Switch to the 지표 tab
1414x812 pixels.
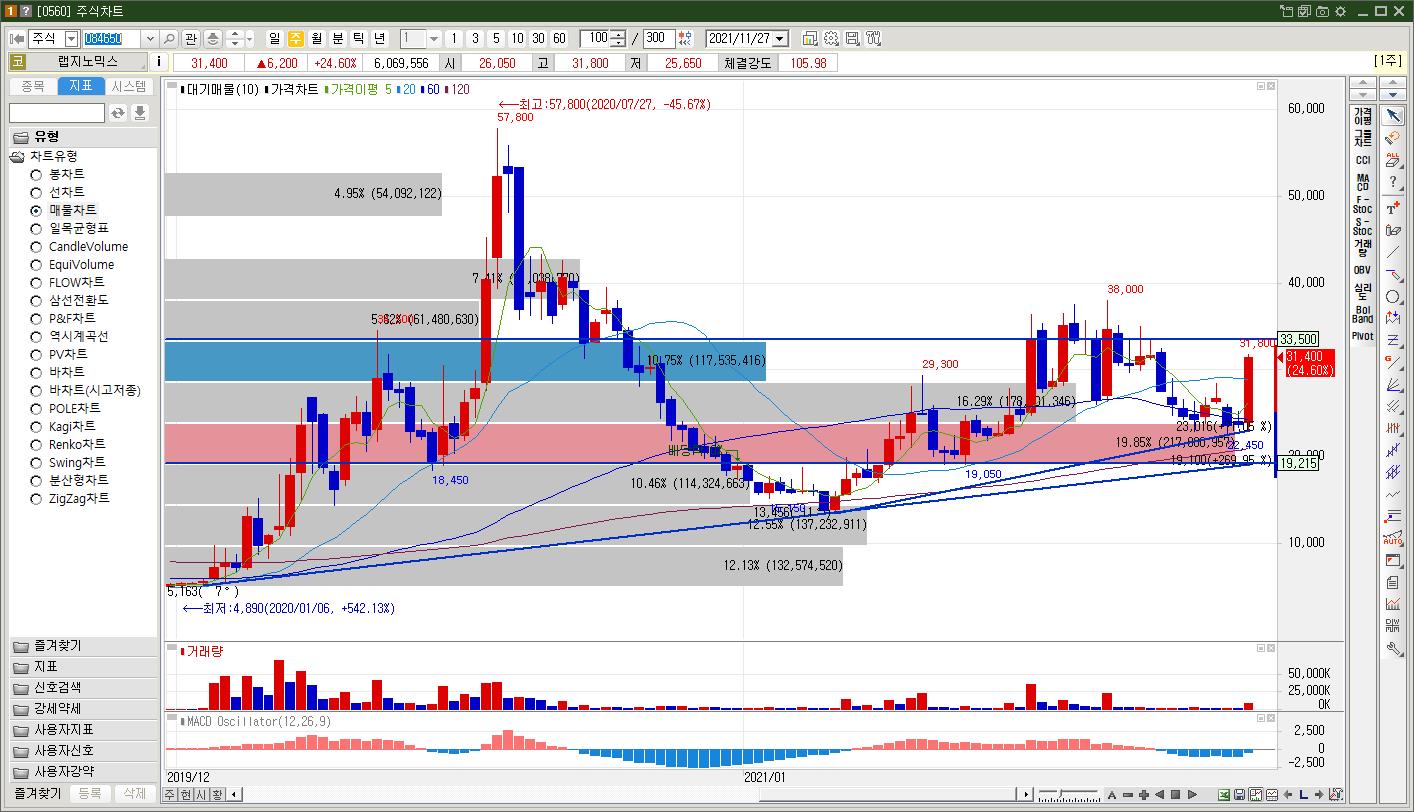81,87
